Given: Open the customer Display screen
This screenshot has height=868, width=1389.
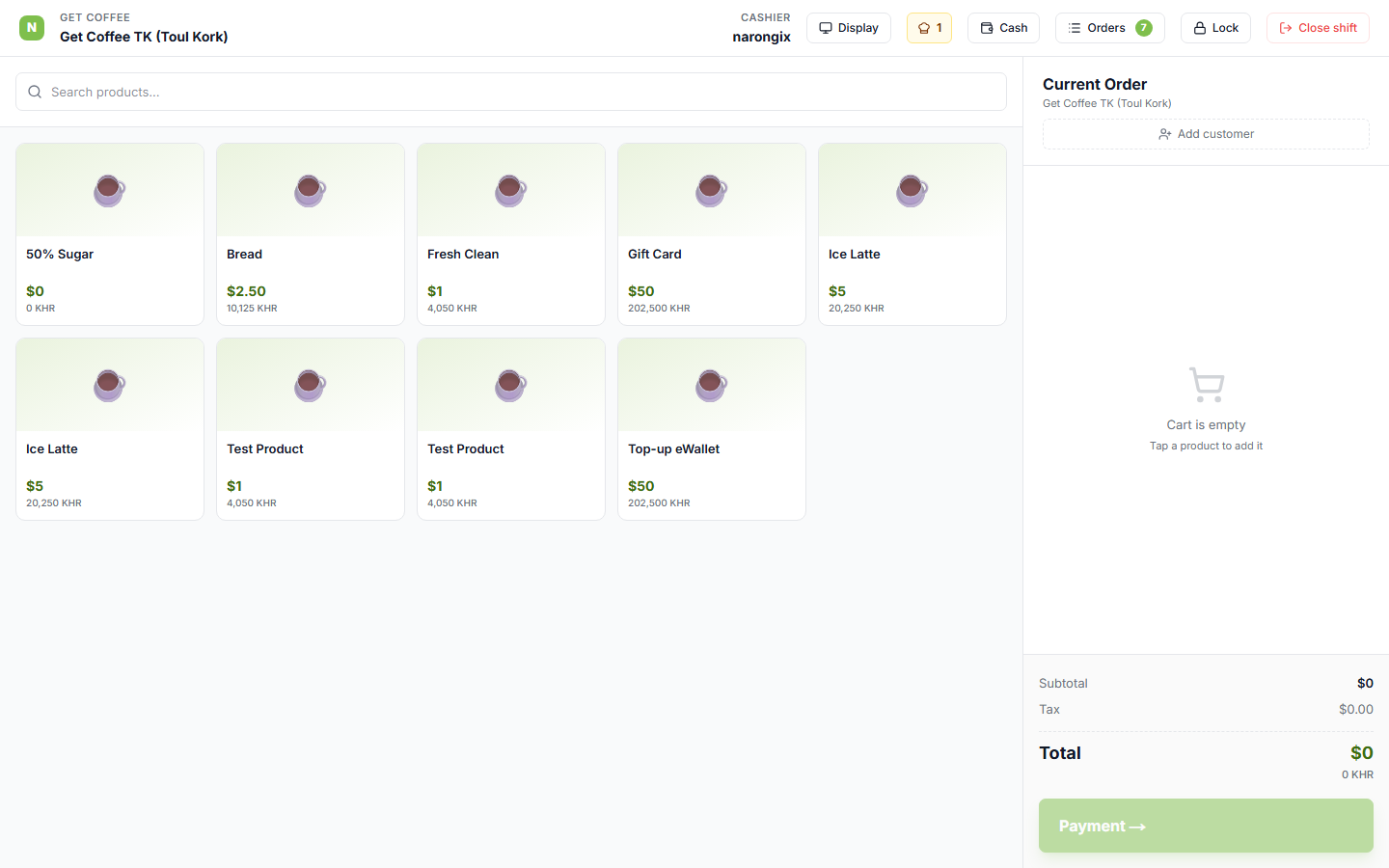Looking at the screenshot, I should pyautogui.click(x=848, y=28).
